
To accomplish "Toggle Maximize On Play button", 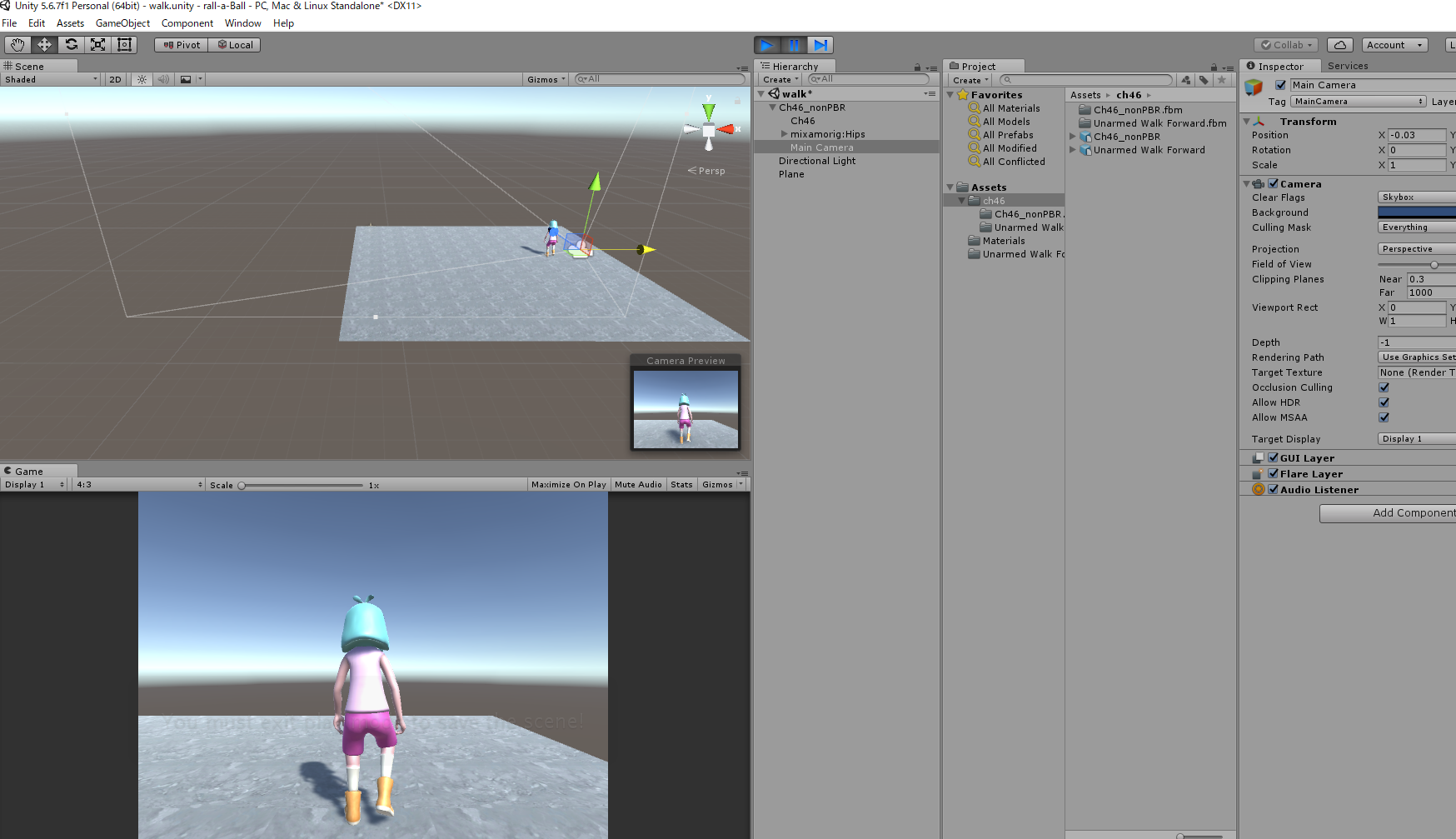I will click(x=568, y=485).
